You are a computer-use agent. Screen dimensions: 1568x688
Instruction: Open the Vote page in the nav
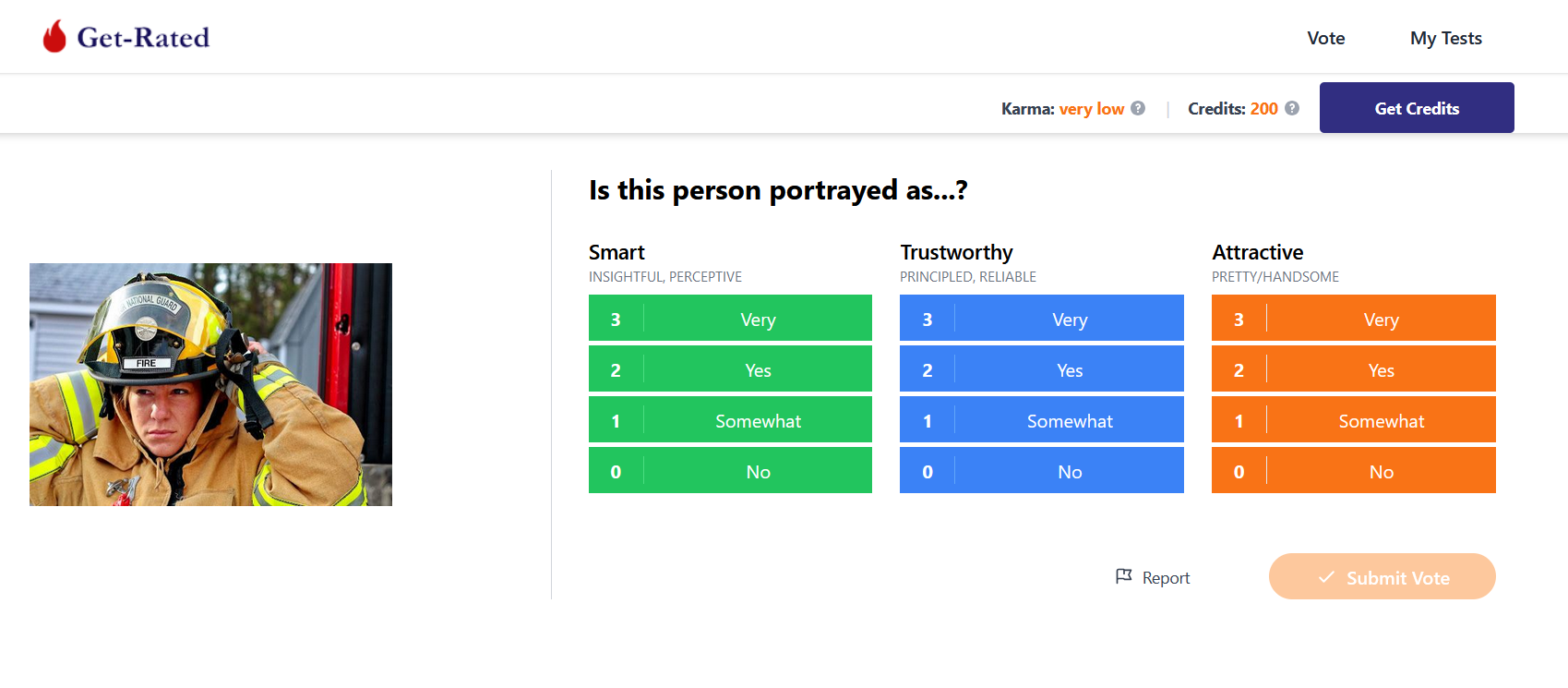[1325, 38]
